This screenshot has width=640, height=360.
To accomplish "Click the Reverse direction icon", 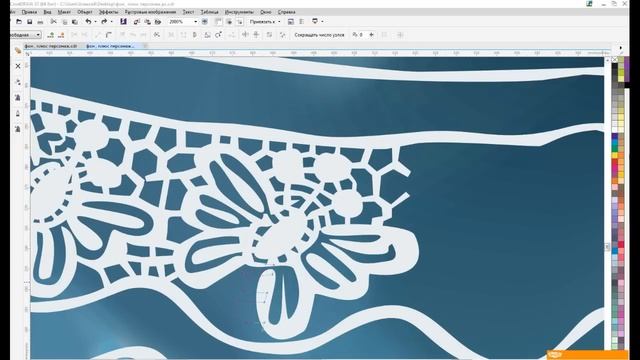I will (156, 35).
